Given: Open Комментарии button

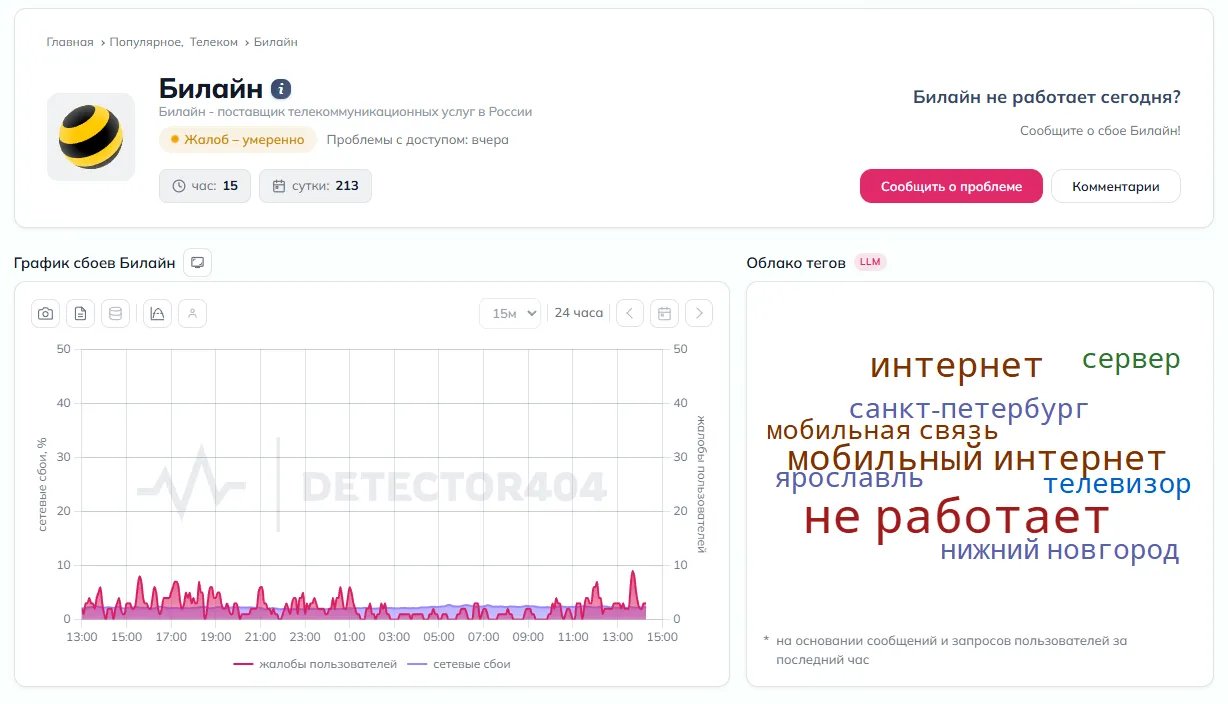Looking at the screenshot, I should (x=1116, y=186).
